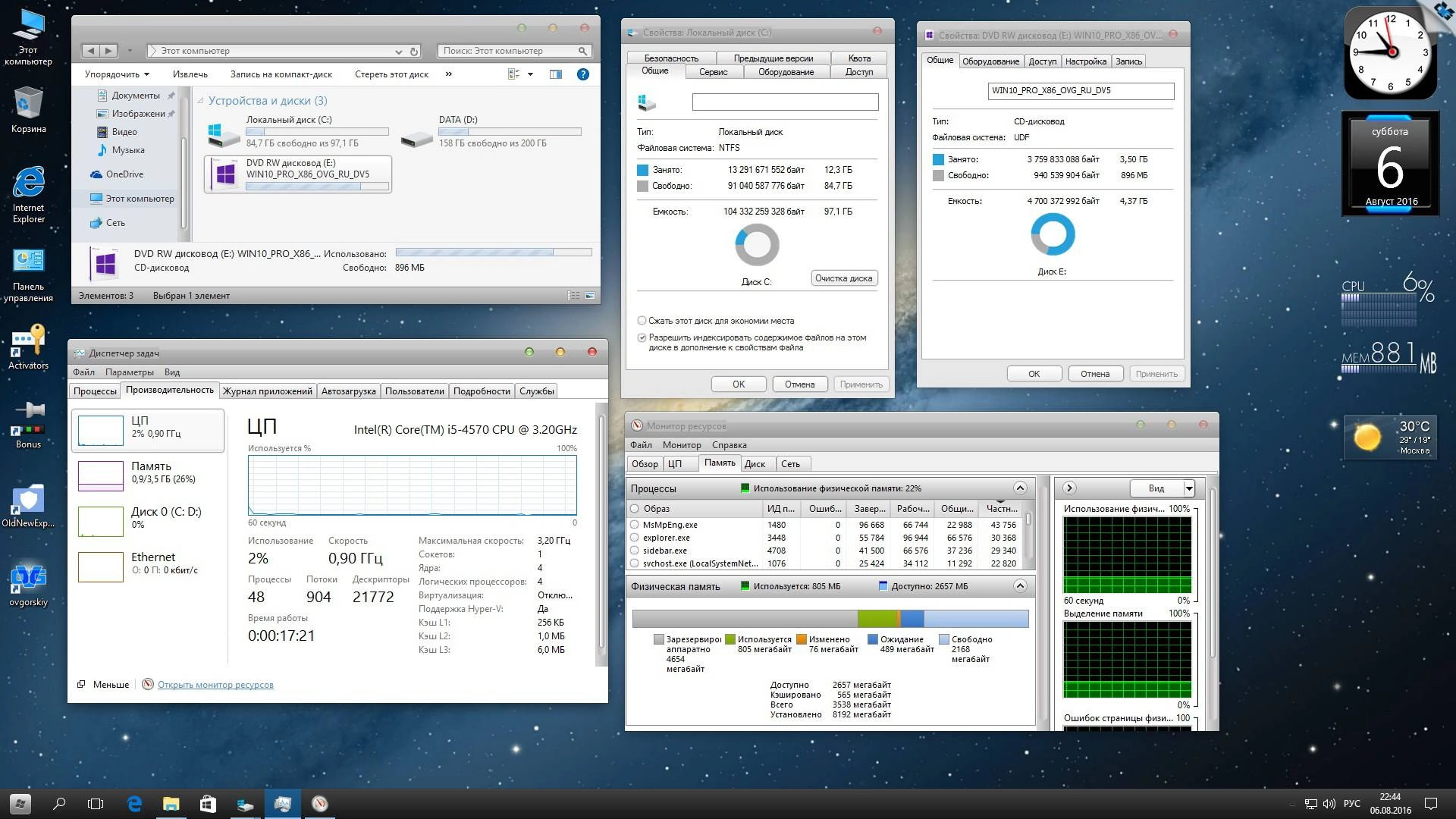Switch to the Автозагрузка tab

click(x=348, y=391)
